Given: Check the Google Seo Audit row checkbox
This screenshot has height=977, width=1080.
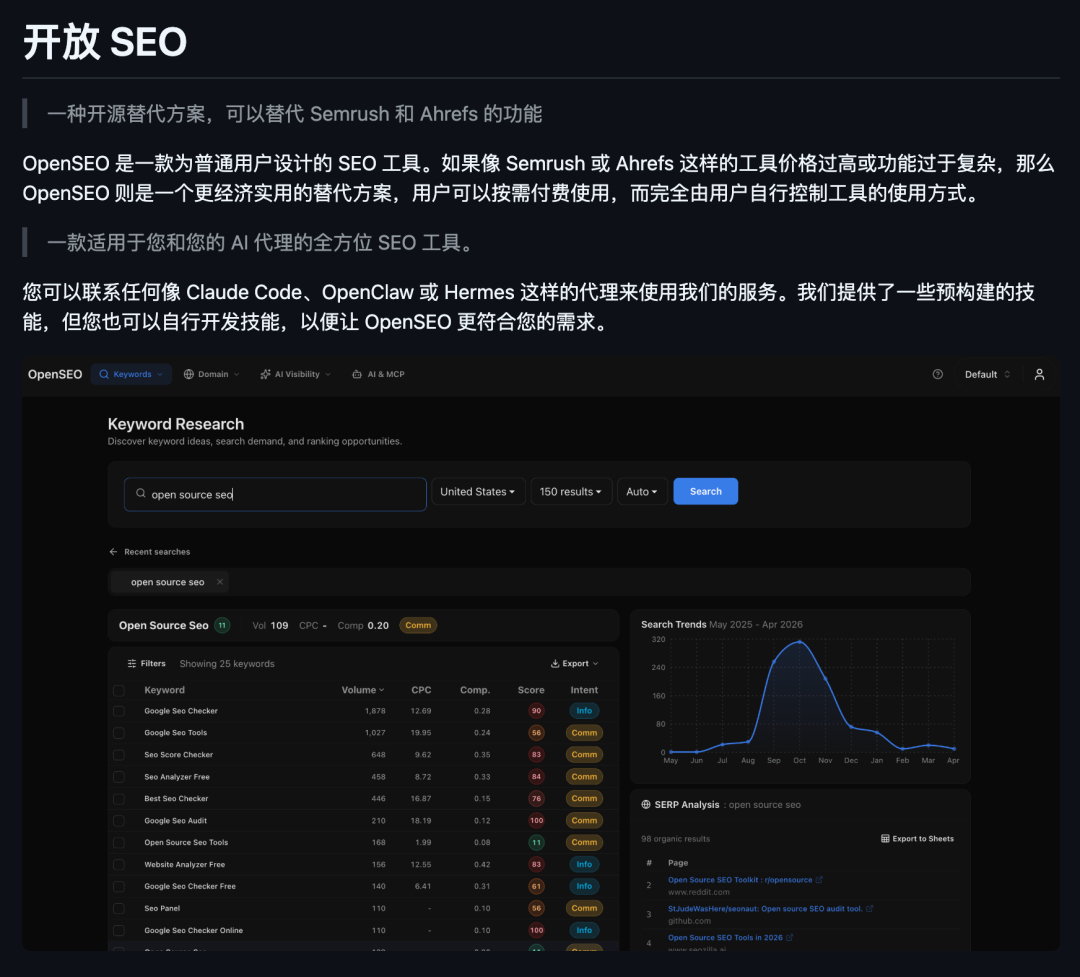Looking at the screenshot, I should click(x=118, y=821).
